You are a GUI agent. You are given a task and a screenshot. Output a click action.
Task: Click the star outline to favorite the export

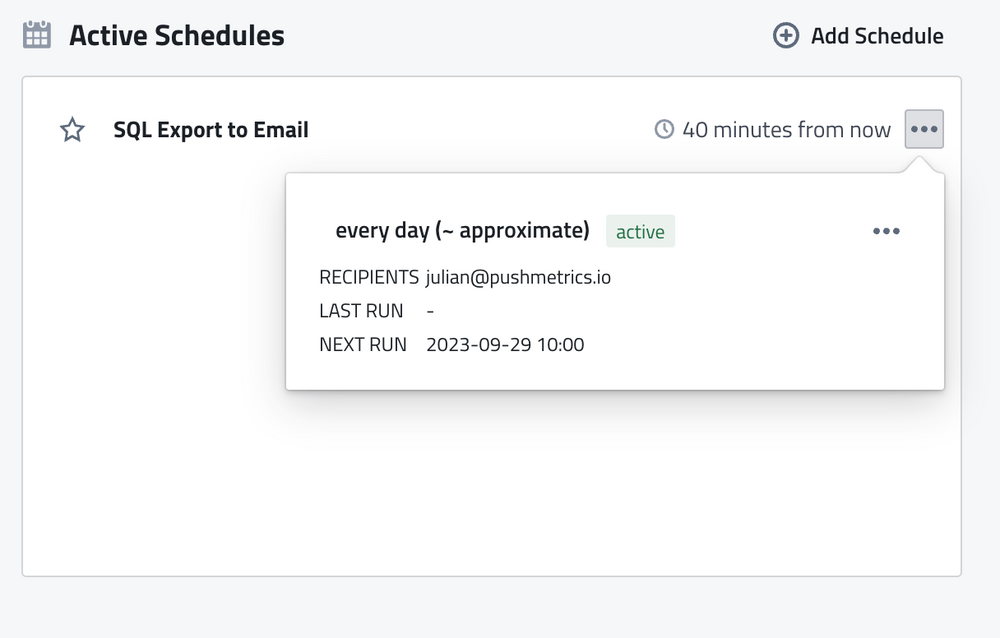click(71, 129)
